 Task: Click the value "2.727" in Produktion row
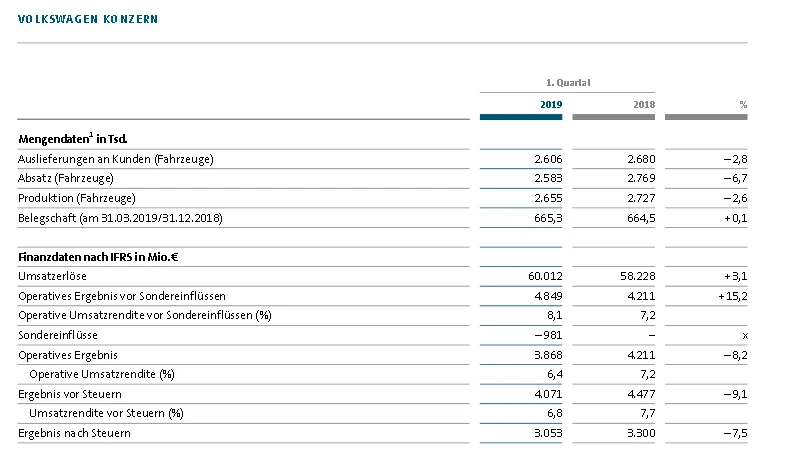point(641,198)
